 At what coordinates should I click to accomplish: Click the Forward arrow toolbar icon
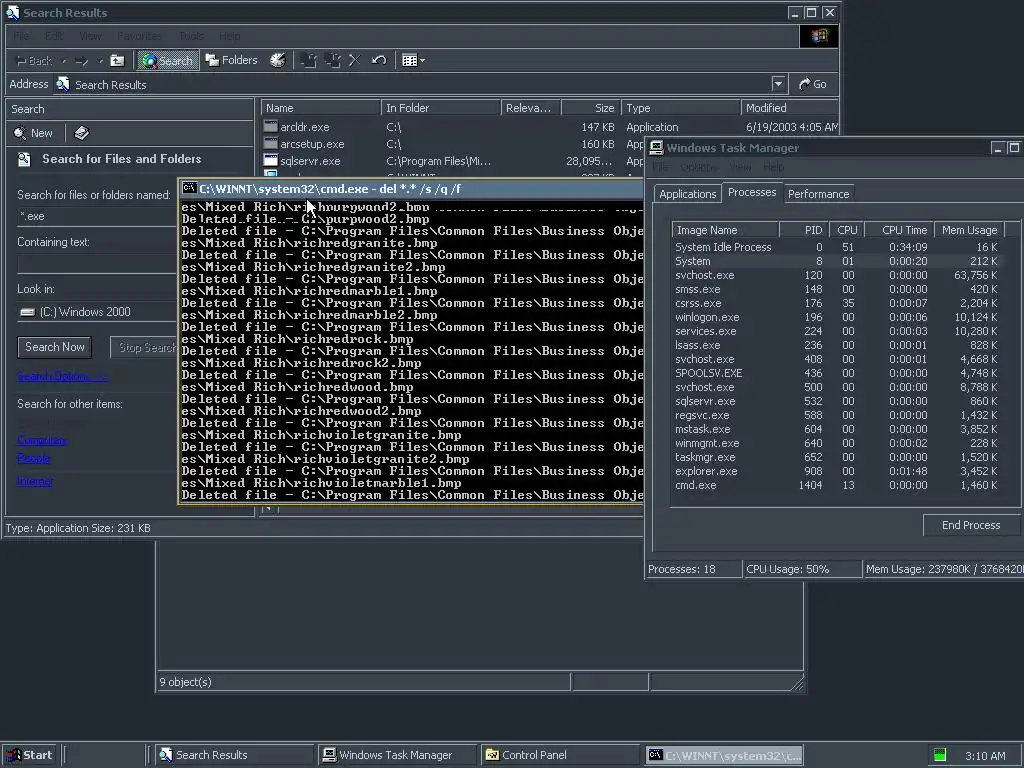click(x=82, y=61)
